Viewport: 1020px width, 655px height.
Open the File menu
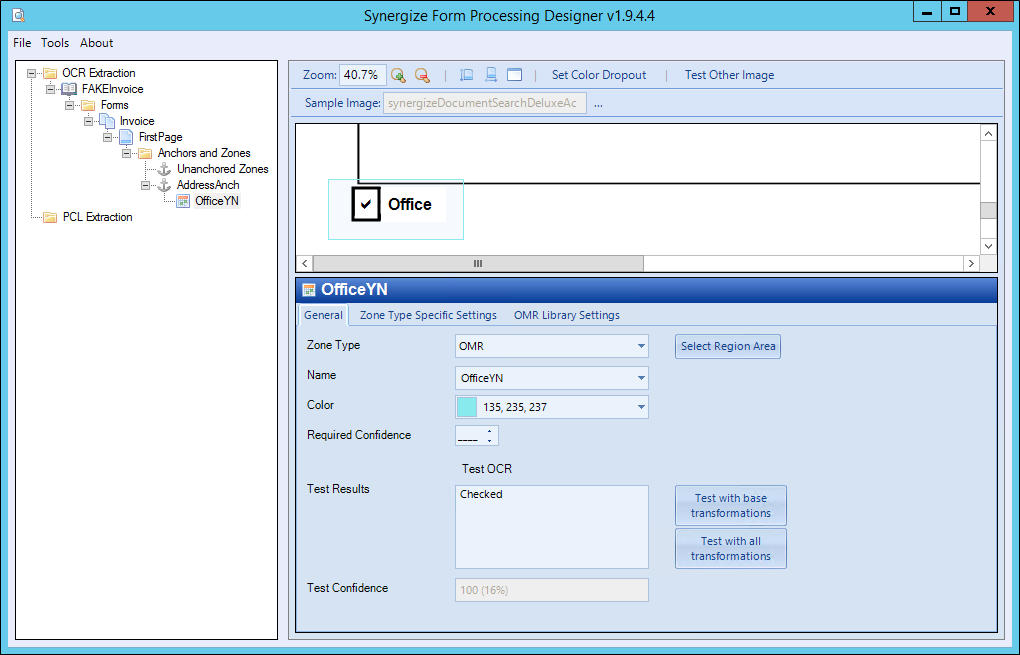[22, 43]
